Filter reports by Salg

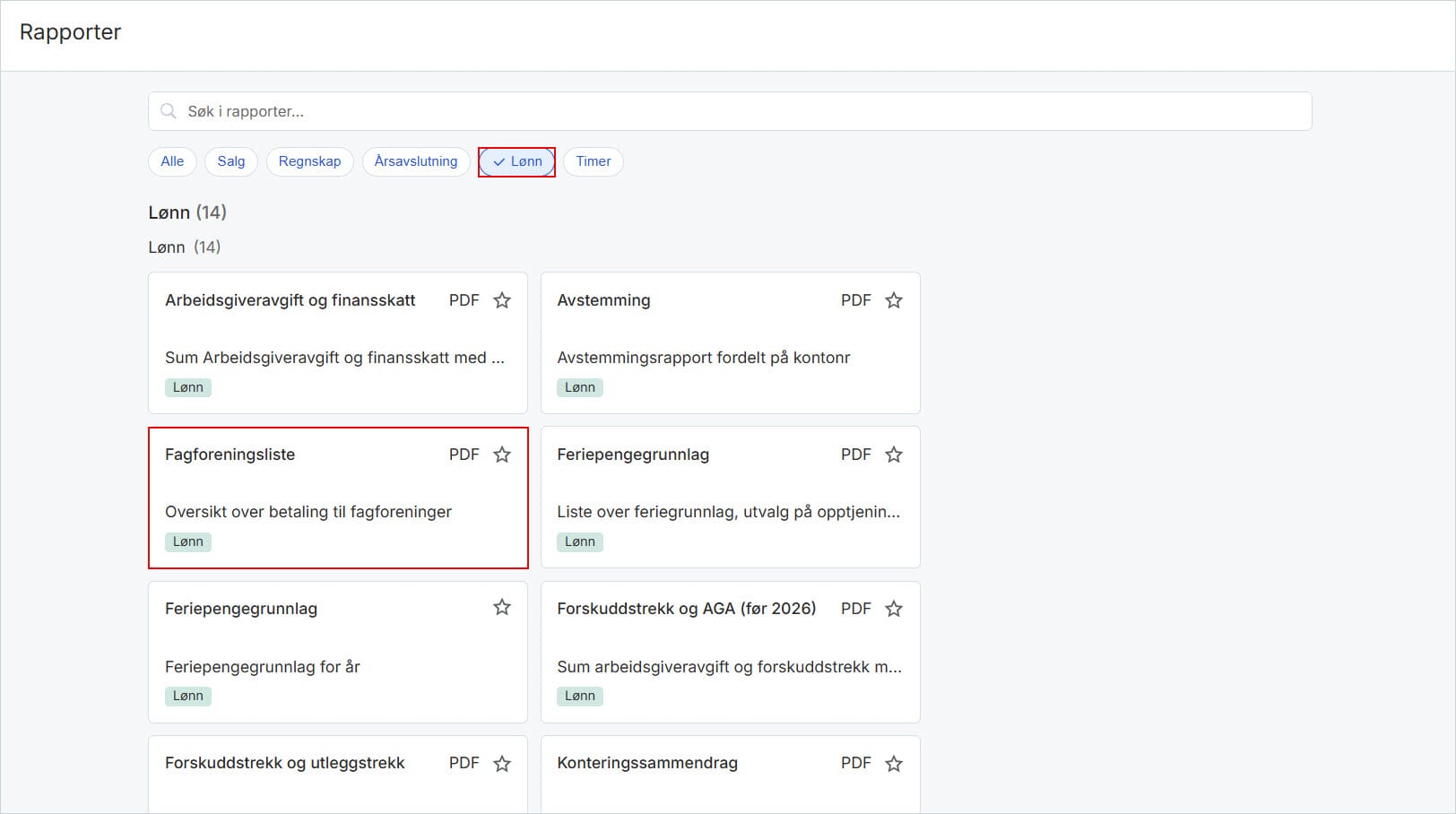click(231, 161)
